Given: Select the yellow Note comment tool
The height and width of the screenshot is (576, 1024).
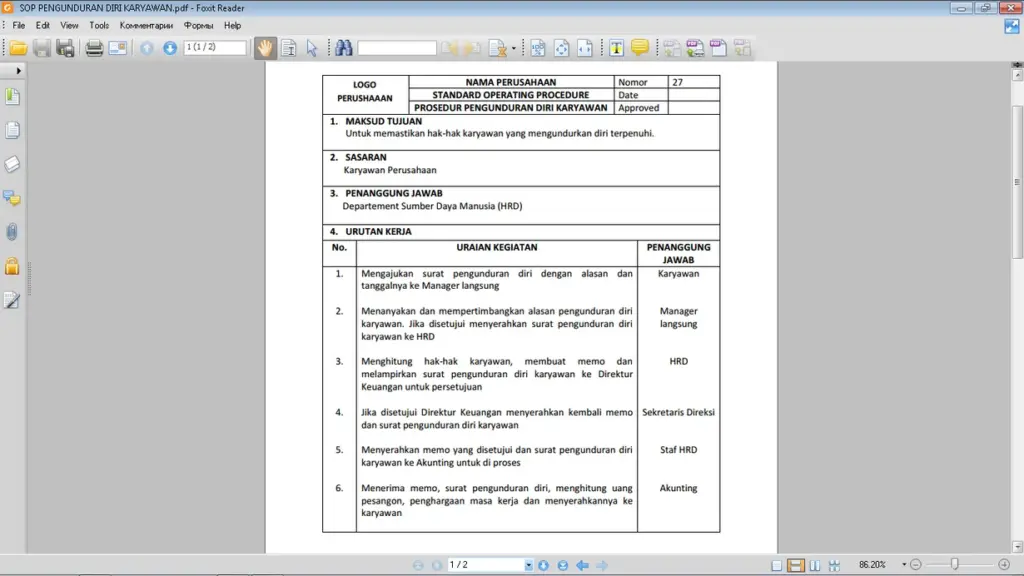Looking at the screenshot, I should coord(639,48).
